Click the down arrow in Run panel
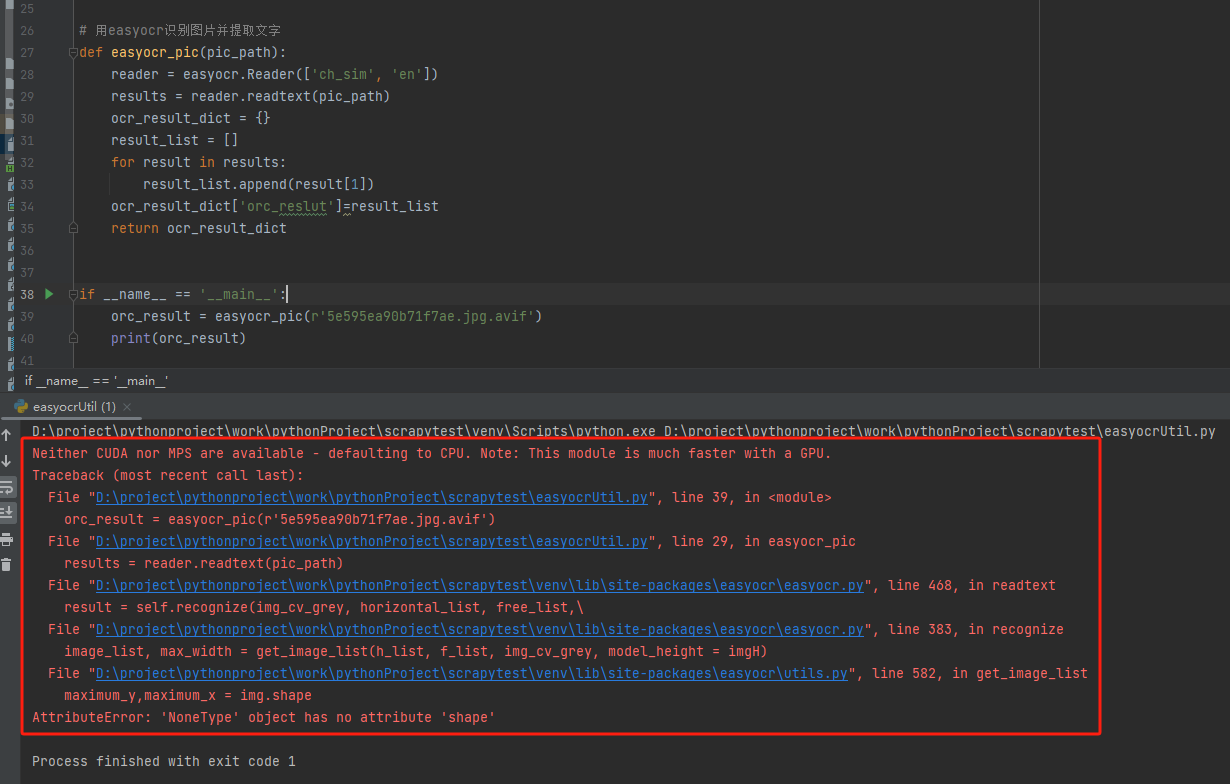 [x=7, y=461]
